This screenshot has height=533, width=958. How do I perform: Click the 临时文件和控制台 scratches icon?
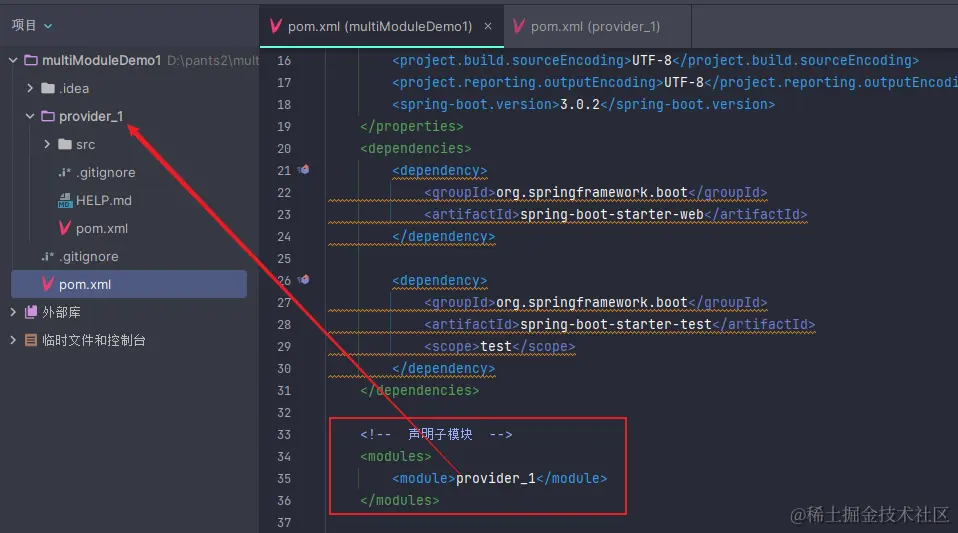31,340
